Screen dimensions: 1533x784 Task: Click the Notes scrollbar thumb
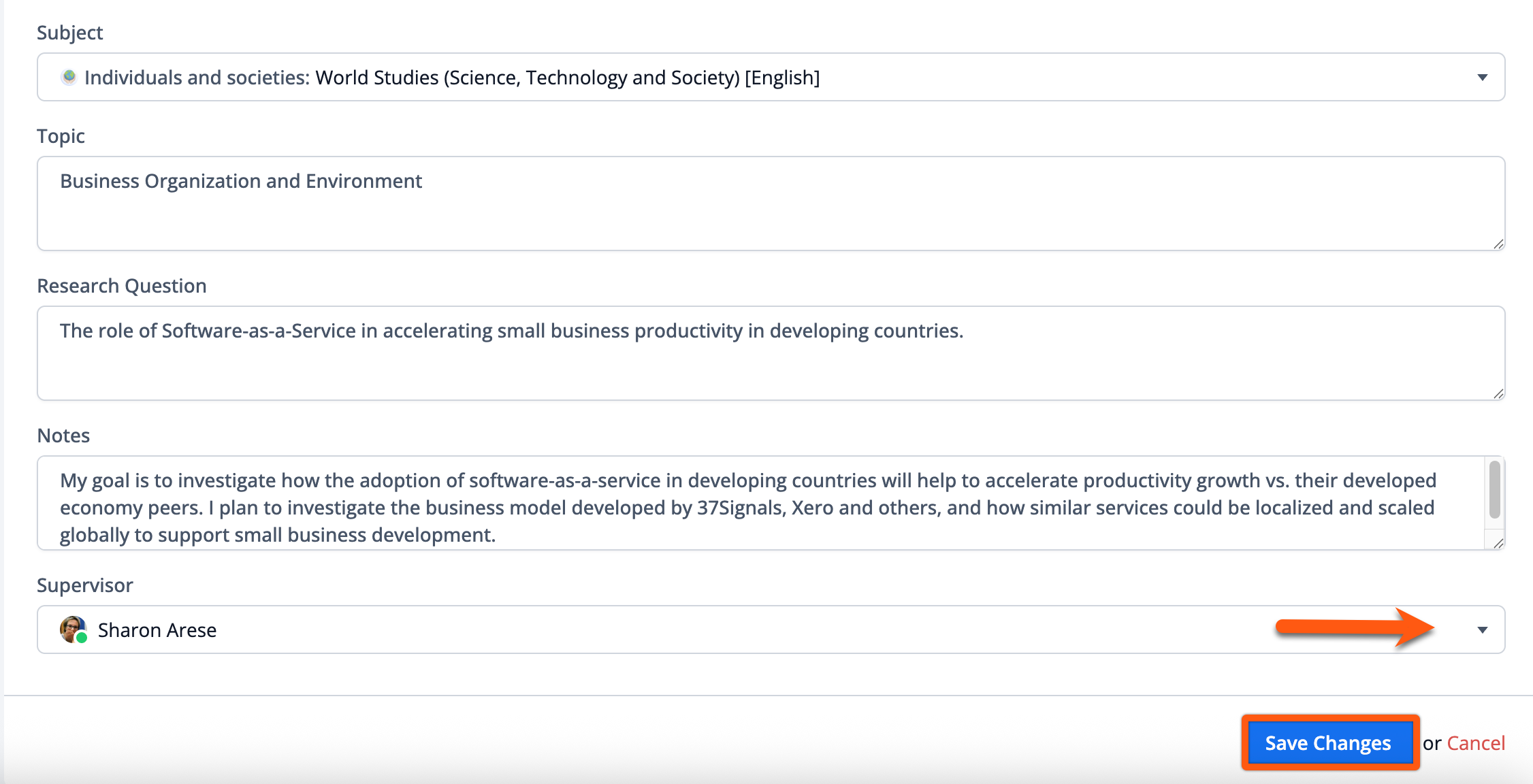1494,490
